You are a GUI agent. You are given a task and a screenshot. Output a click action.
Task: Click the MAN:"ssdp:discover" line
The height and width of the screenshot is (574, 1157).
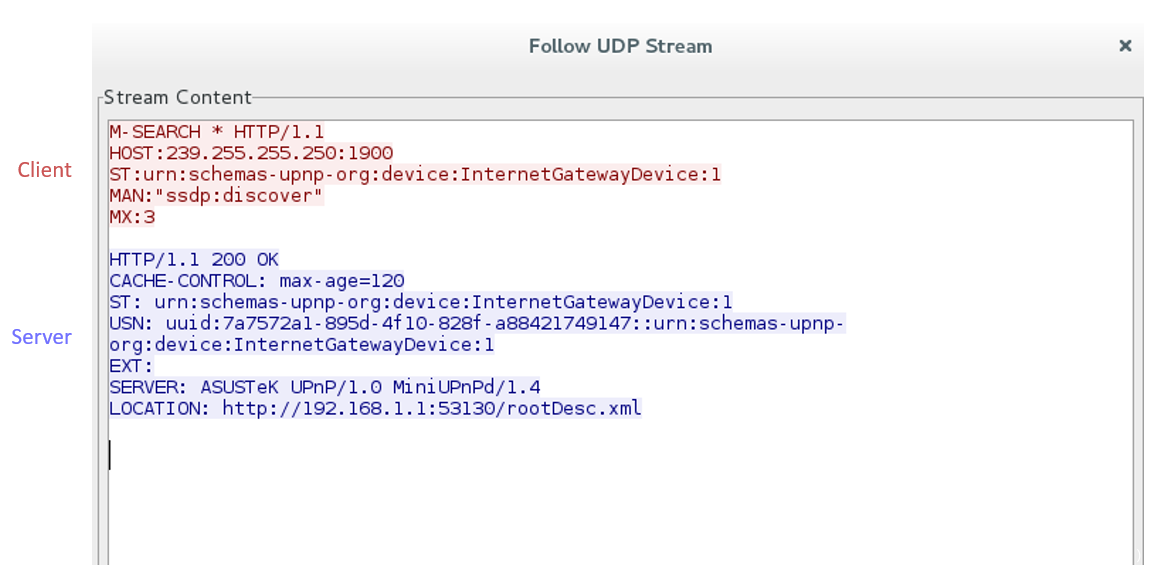tap(216, 196)
